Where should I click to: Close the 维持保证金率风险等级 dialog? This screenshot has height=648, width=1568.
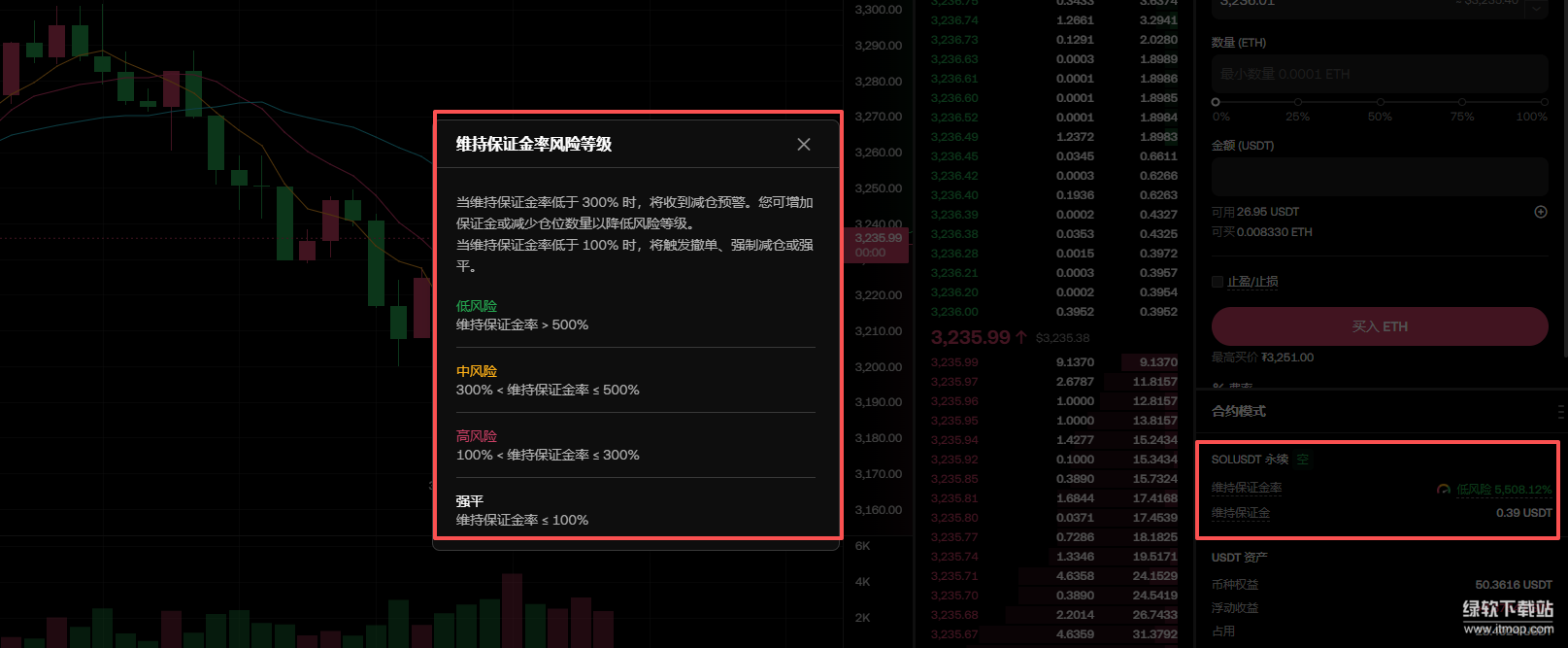(803, 145)
